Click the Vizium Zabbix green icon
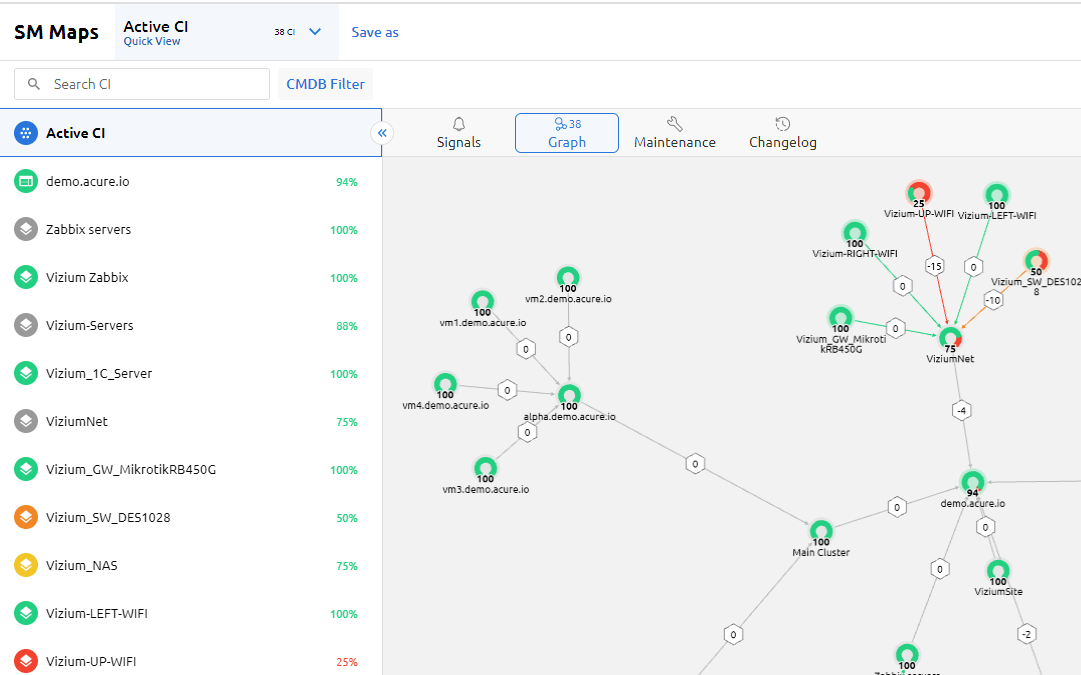The height and width of the screenshot is (675, 1081). (x=26, y=277)
